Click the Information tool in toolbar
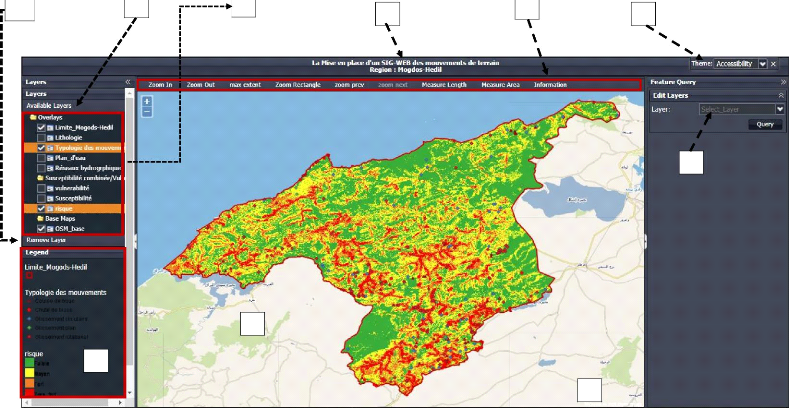 click(550, 85)
